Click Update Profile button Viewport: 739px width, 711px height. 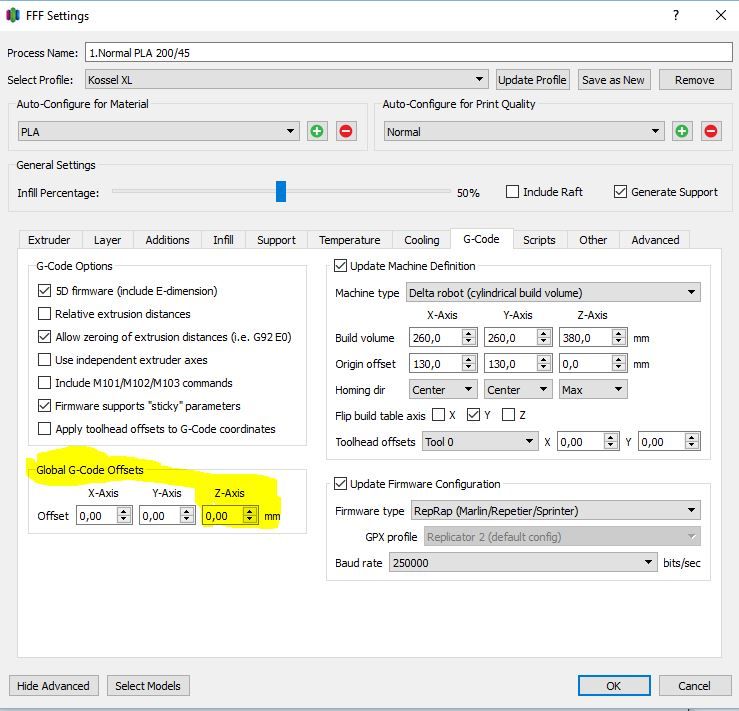point(533,80)
